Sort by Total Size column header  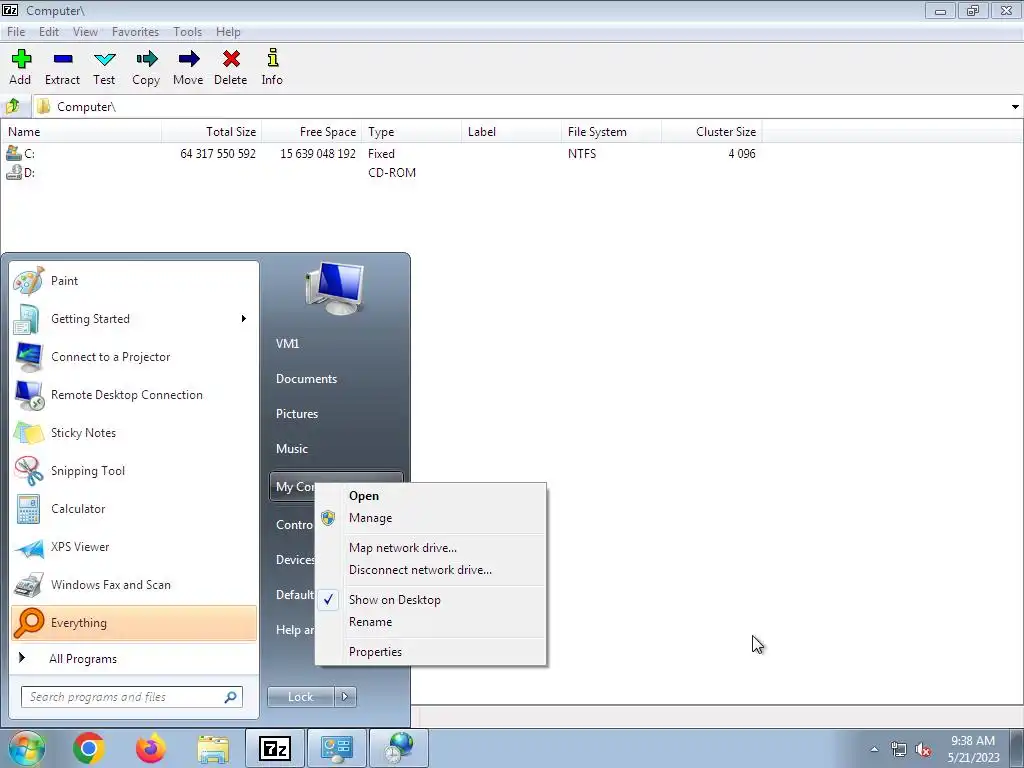click(212, 131)
